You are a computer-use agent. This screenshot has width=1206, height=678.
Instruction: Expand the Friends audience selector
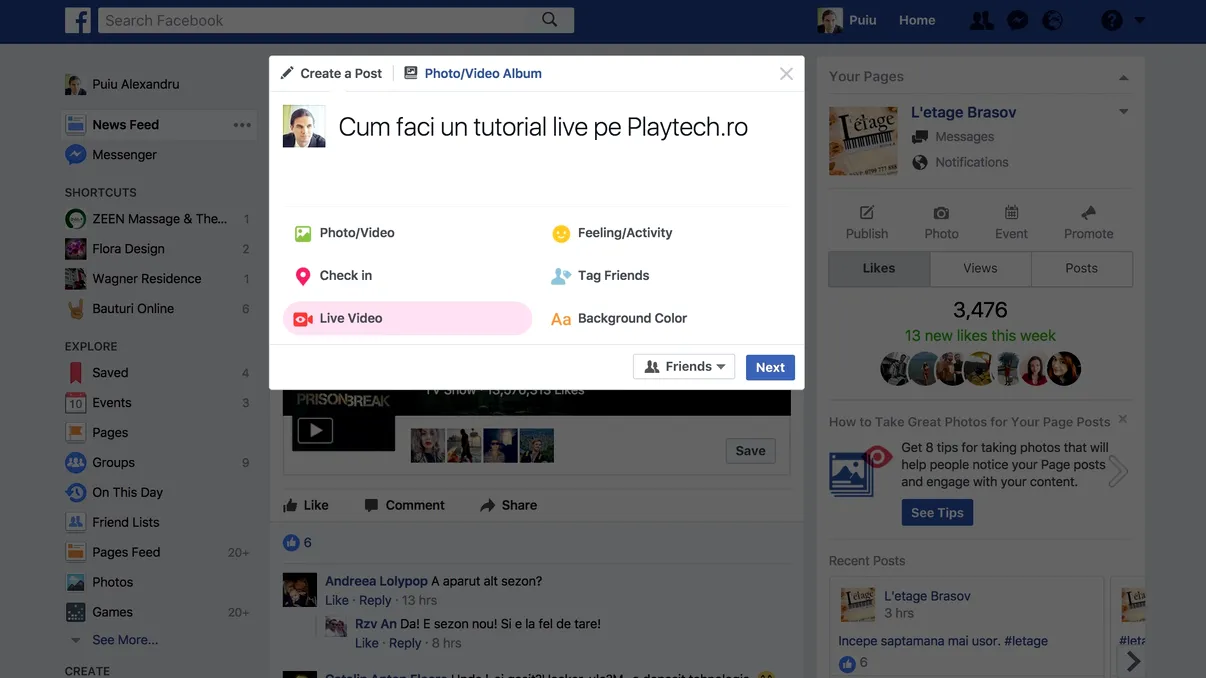tap(684, 366)
